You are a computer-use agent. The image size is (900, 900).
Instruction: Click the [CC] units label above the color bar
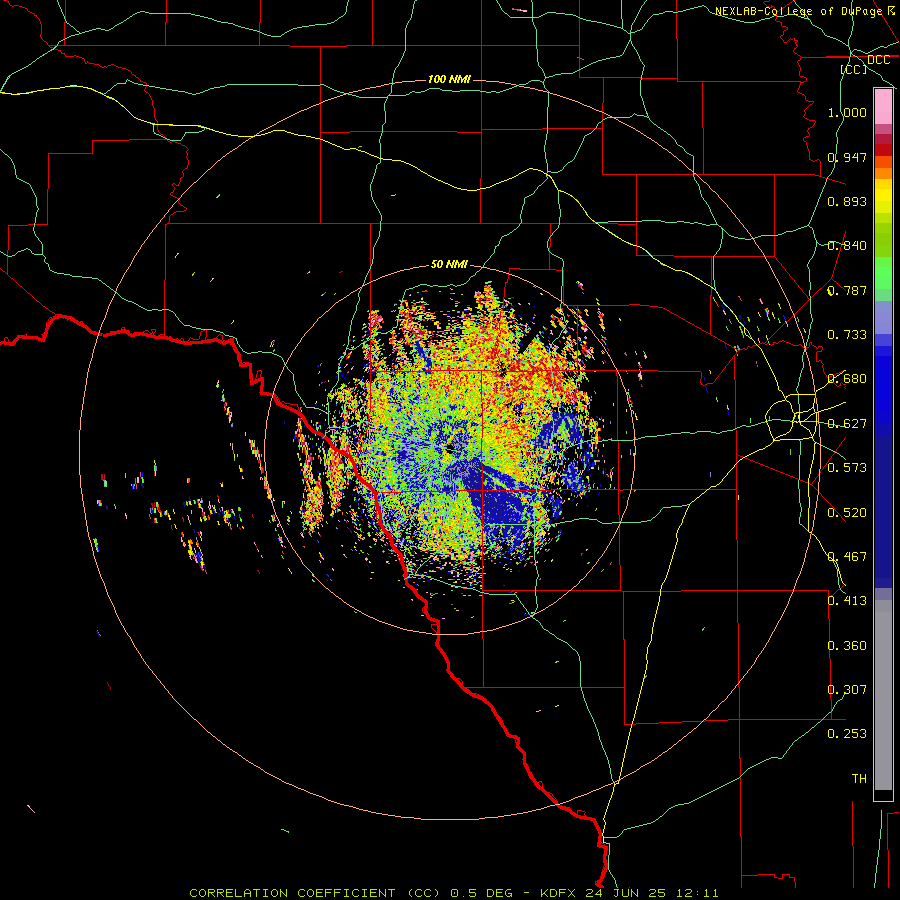click(854, 69)
